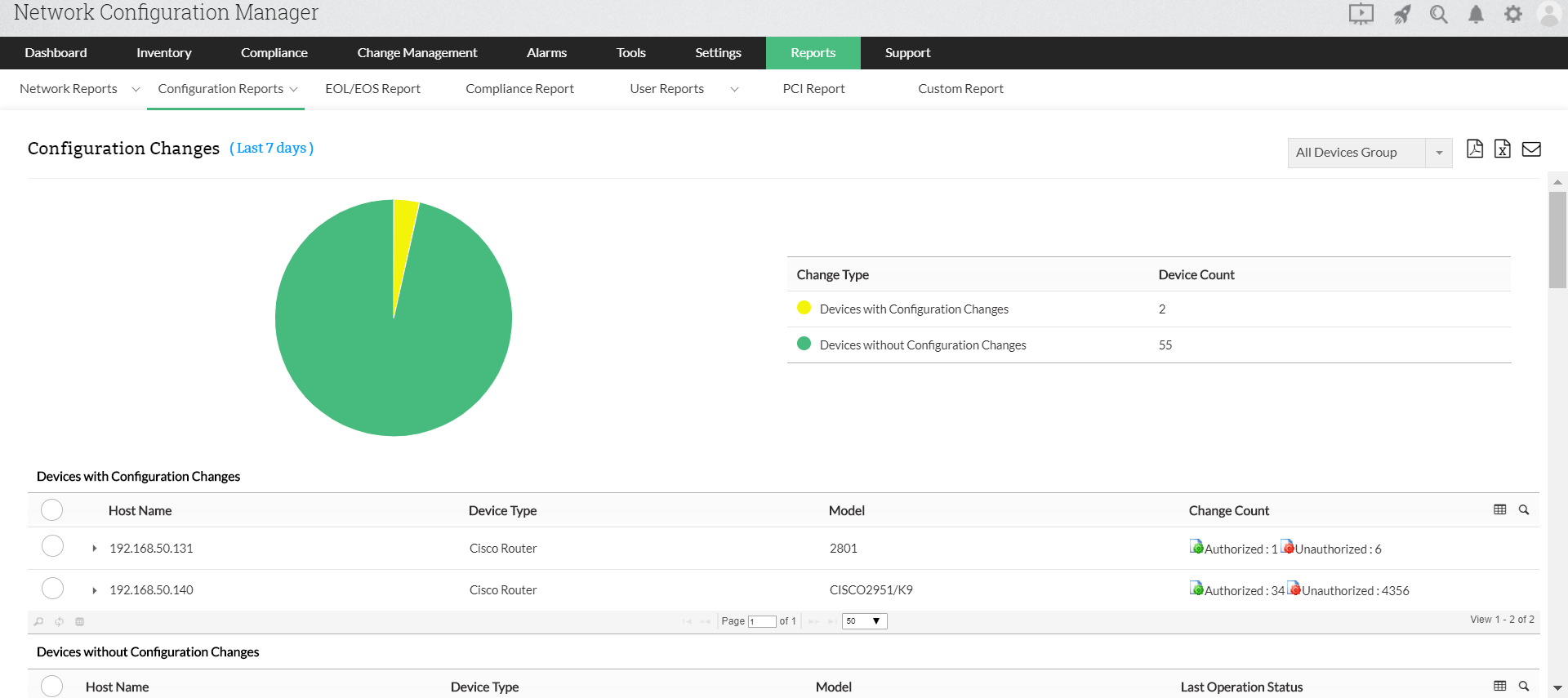Click the grid icon in the table footer

[80, 621]
